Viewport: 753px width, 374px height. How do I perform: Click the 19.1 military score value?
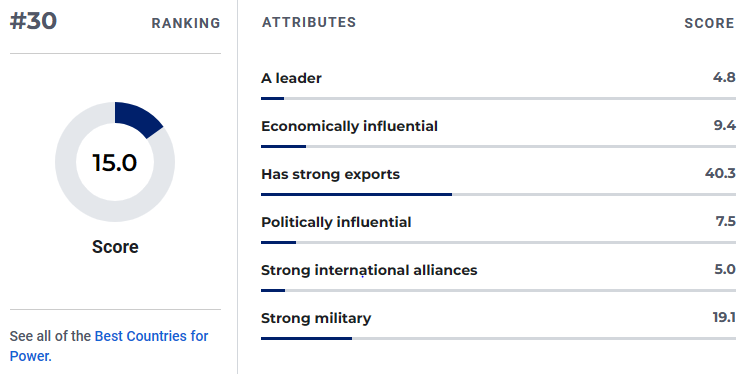pos(724,317)
